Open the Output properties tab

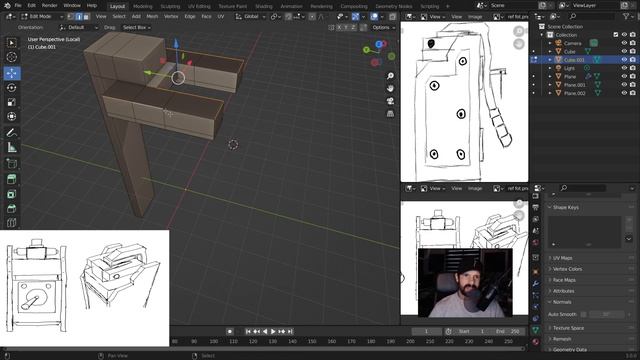tap(536, 208)
